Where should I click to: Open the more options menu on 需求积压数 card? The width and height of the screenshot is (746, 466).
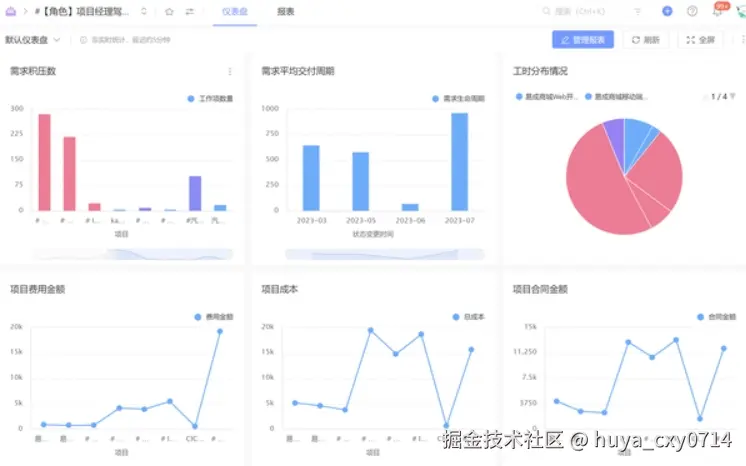(x=230, y=71)
